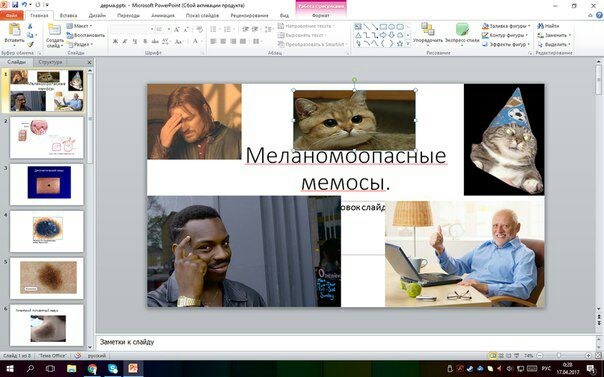Screen dimensions: 604x377
Task: Open the Arrange (Упорядочить) dropdown
Action: pos(428,34)
